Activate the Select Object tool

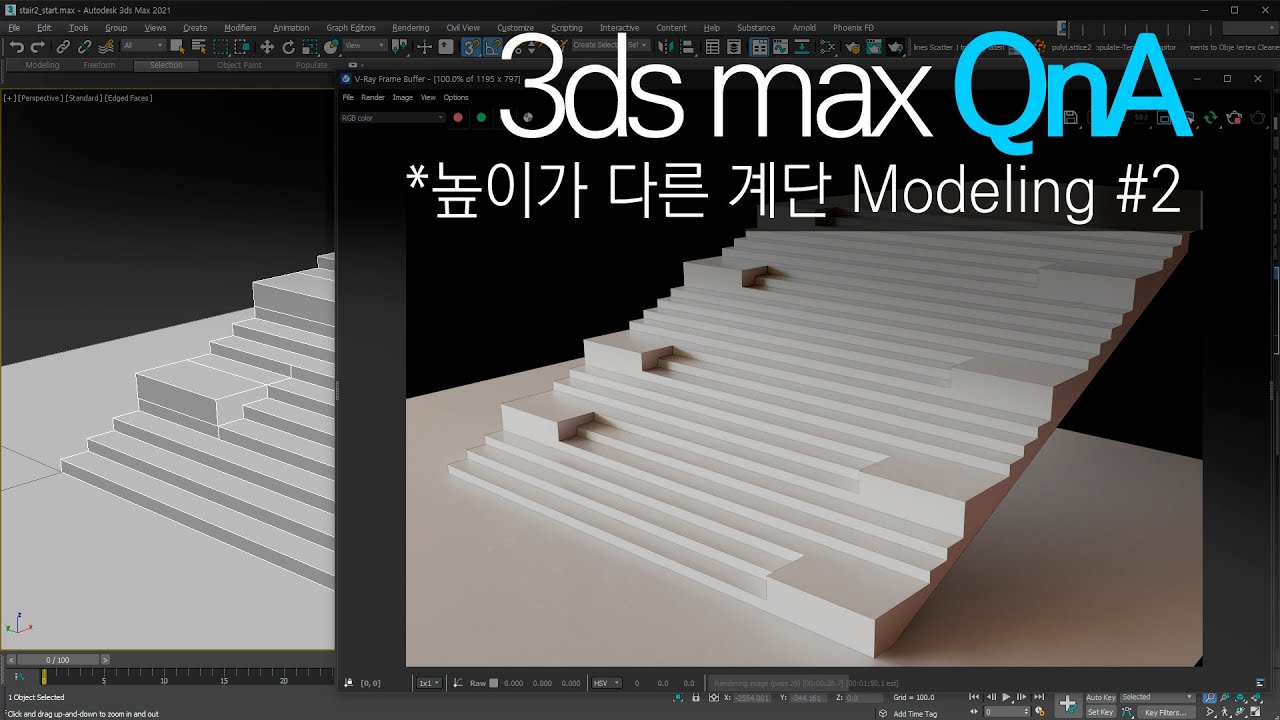tap(176, 46)
